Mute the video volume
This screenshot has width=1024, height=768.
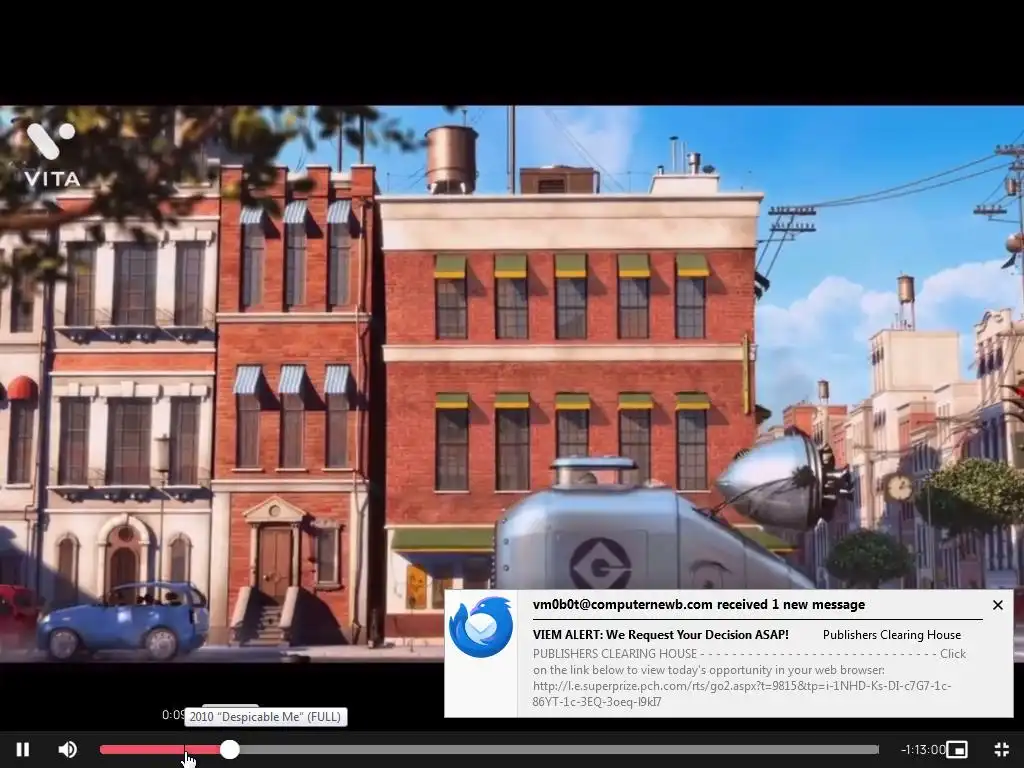click(x=67, y=749)
